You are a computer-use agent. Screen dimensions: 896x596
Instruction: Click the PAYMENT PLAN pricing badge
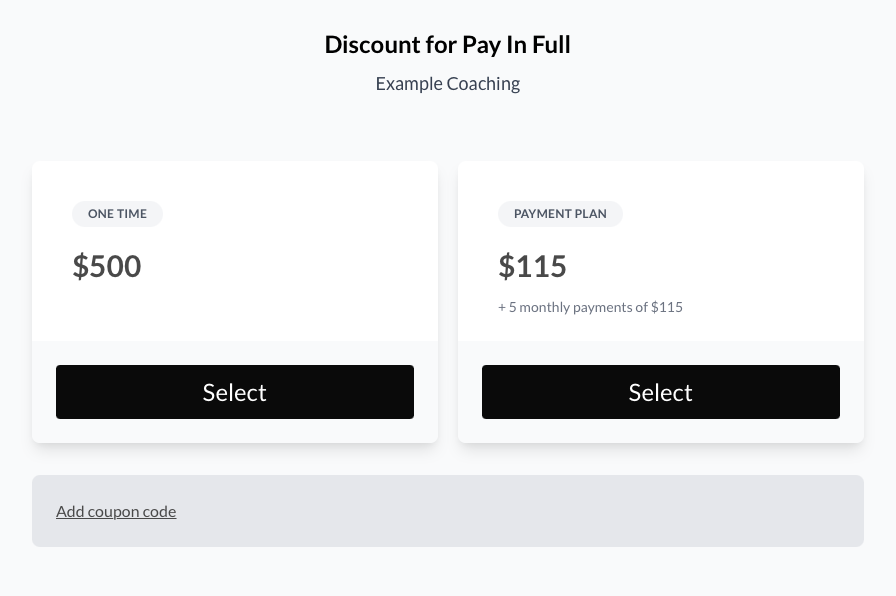point(560,213)
